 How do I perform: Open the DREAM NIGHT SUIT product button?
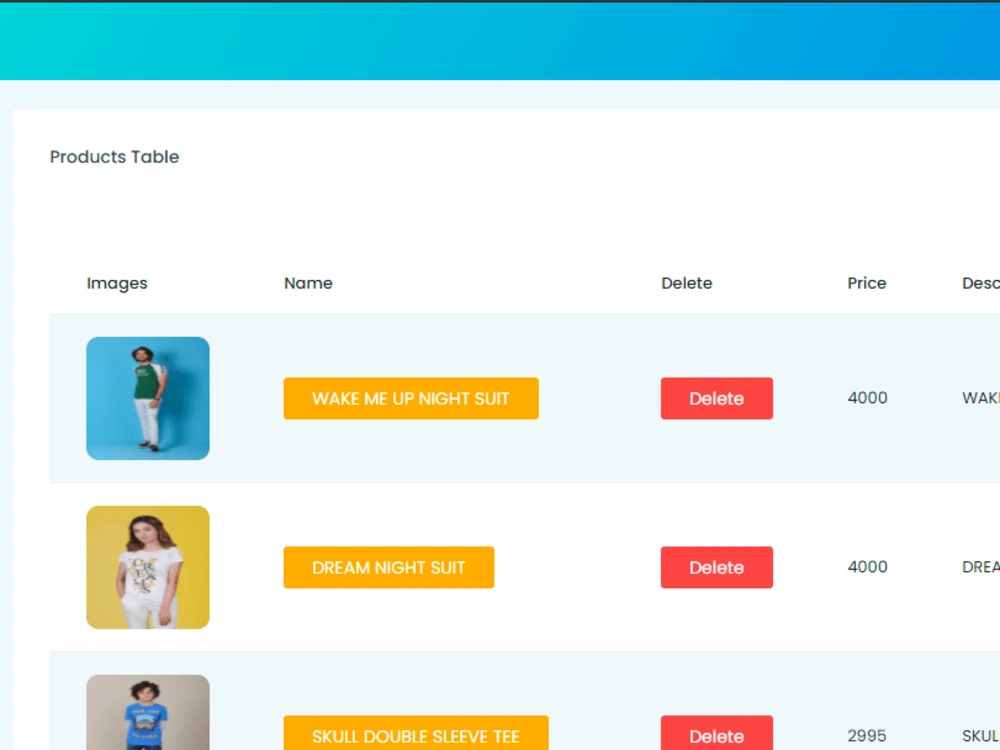pos(388,568)
